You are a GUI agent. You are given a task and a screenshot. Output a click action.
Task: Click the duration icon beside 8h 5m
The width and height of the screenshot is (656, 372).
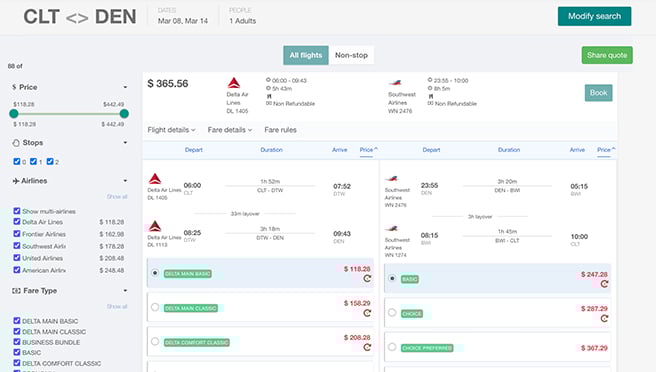point(430,88)
